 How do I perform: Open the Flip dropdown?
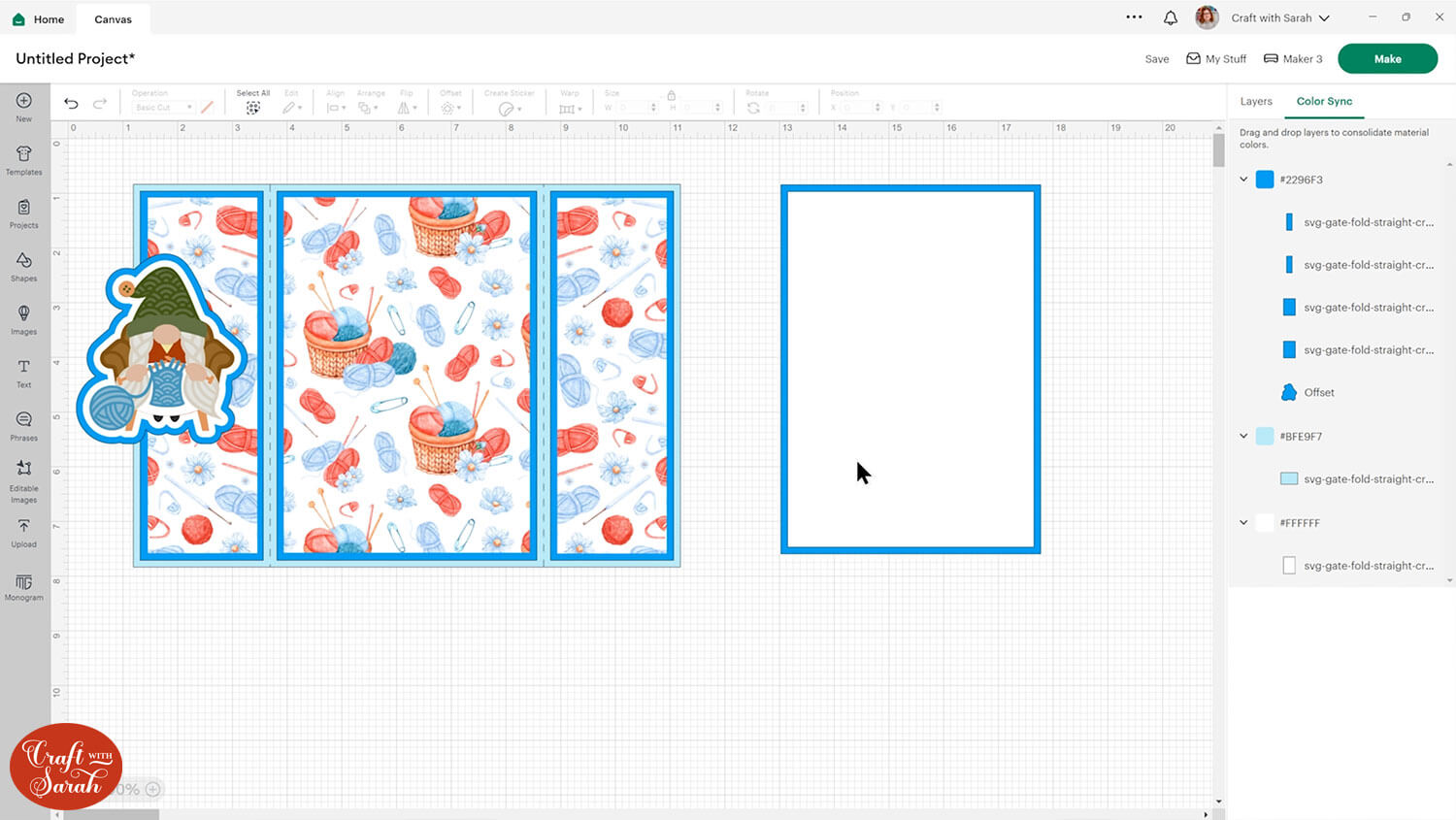coord(406,108)
